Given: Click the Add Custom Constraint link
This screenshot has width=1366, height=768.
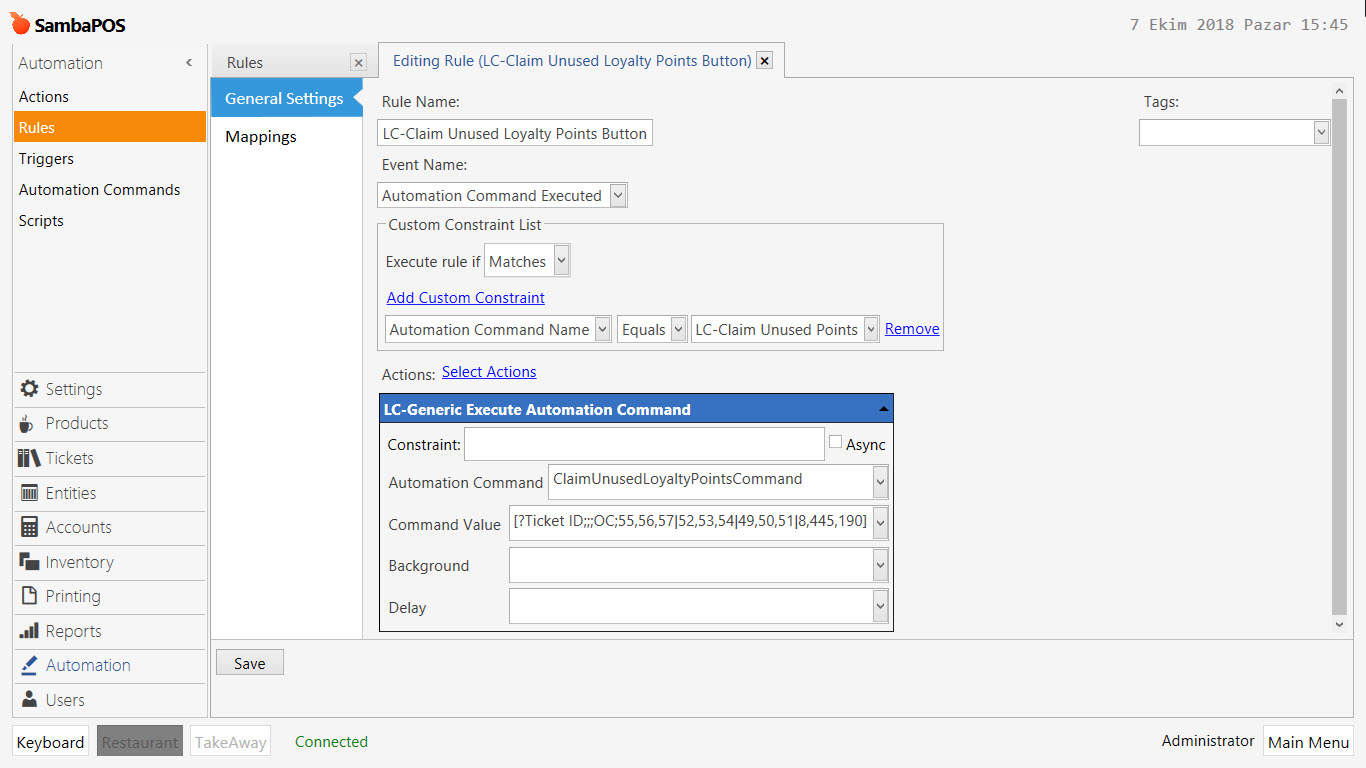Looking at the screenshot, I should [466, 298].
